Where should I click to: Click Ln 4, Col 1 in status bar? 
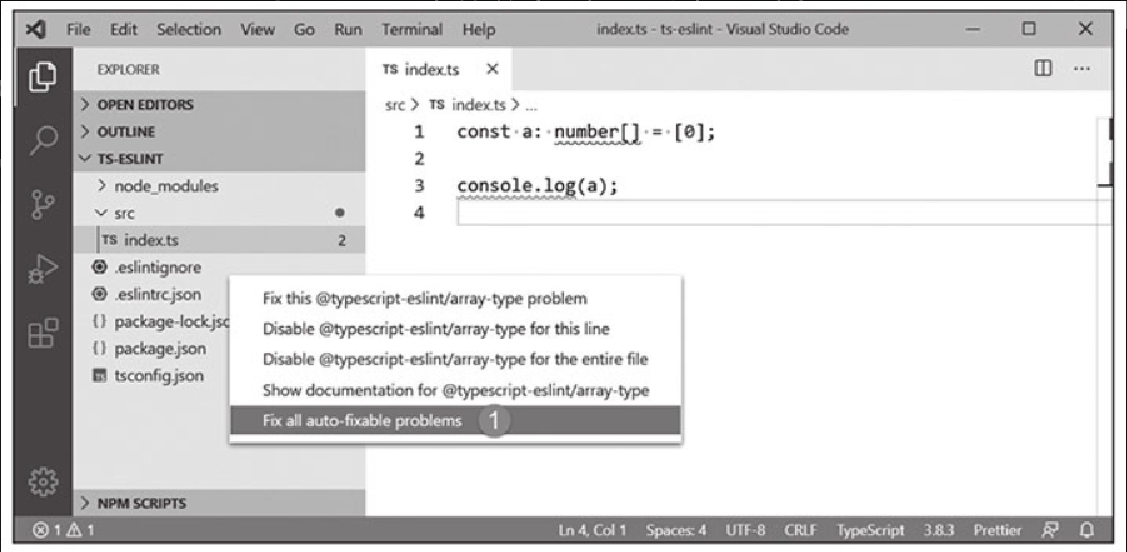pos(592,530)
